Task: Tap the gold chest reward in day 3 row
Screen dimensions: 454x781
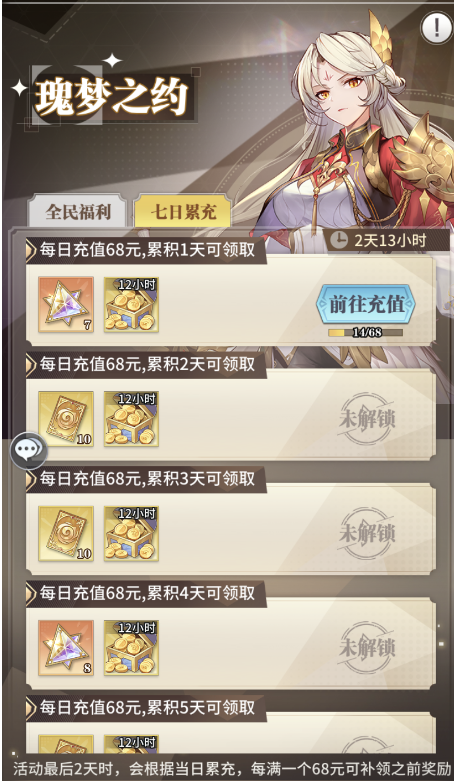Action: pyautogui.click(x=132, y=533)
